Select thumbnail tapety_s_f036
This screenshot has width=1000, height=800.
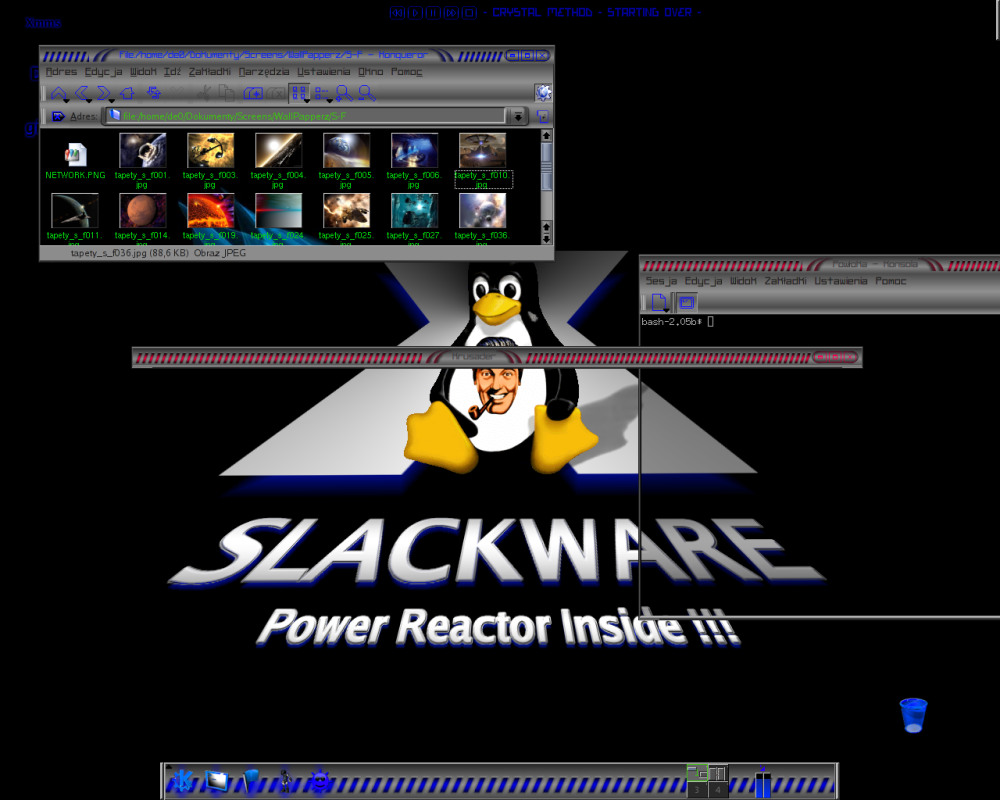click(x=483, y=211)
